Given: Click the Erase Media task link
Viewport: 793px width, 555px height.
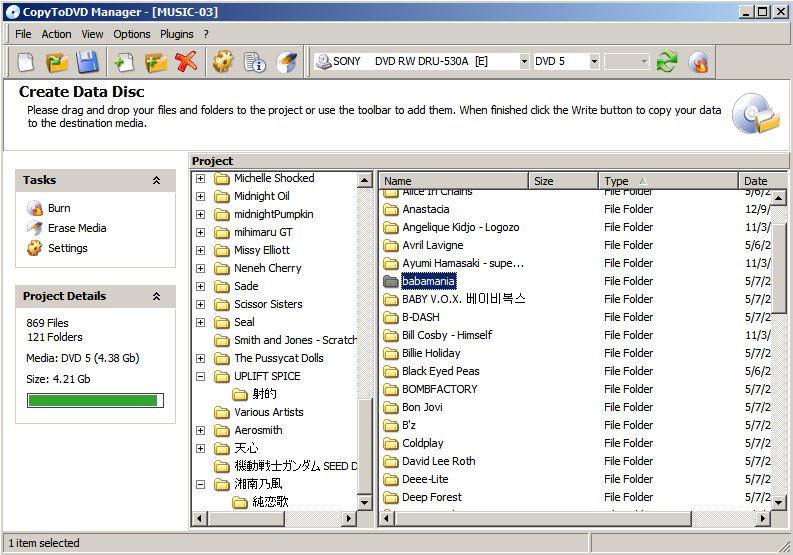Looking at the screenshot, I should pos(77,228).
